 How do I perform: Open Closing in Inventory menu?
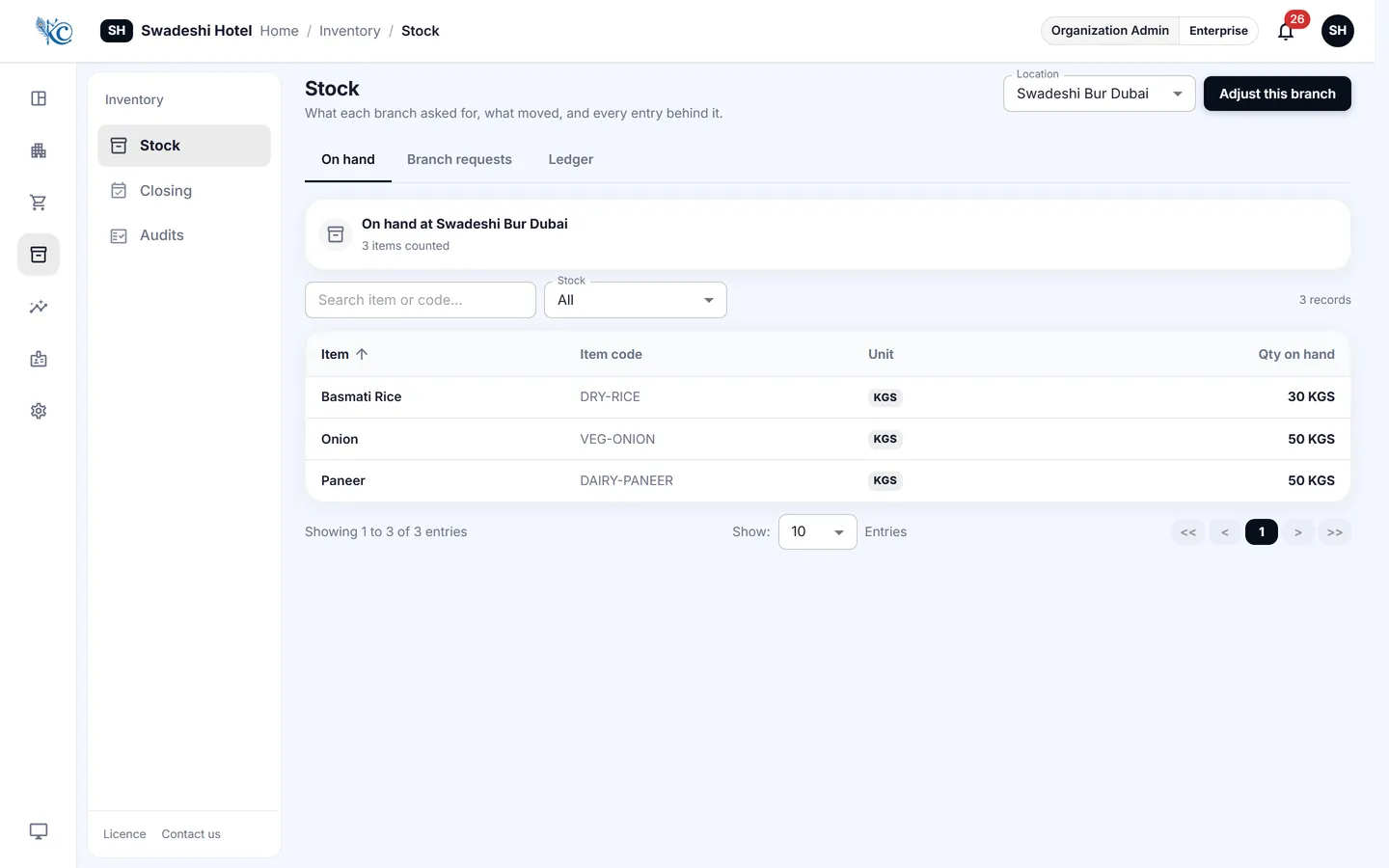click(x=184, y=191)
